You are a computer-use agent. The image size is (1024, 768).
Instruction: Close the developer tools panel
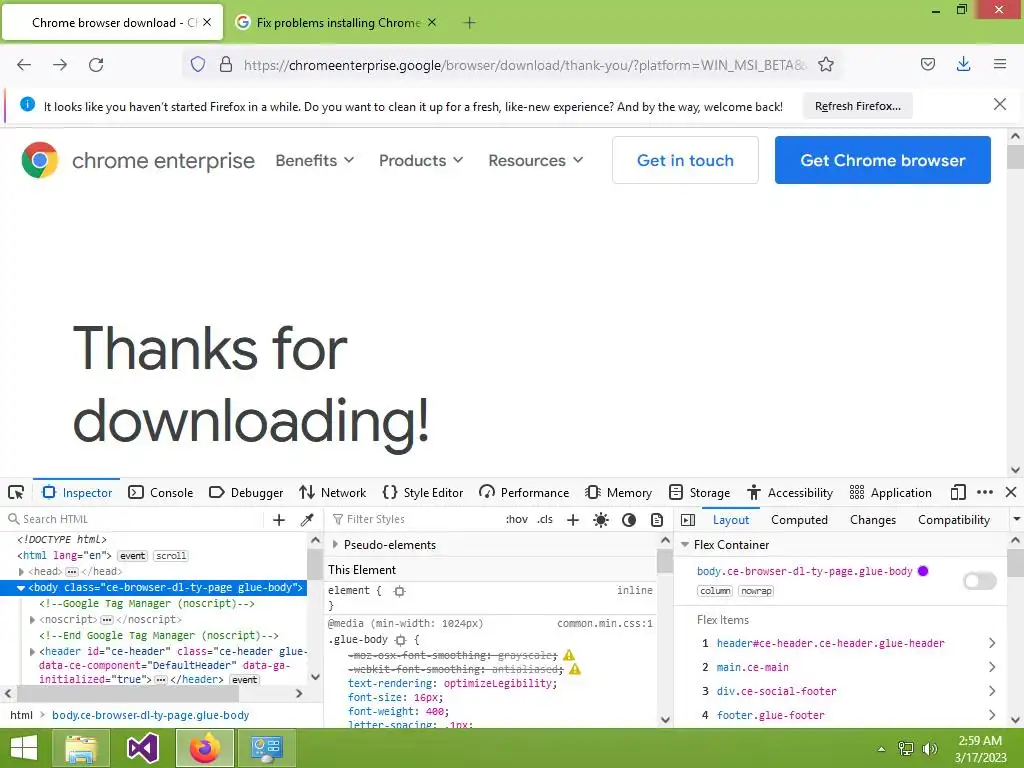(x=1011, y=492)
